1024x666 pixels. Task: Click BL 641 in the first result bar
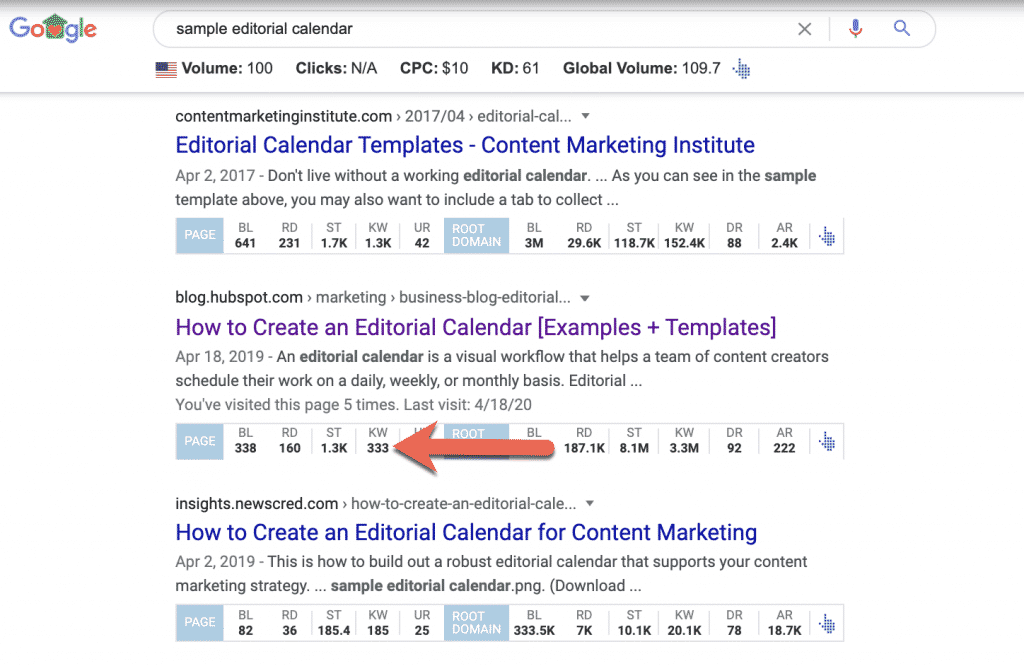(246, 235)
